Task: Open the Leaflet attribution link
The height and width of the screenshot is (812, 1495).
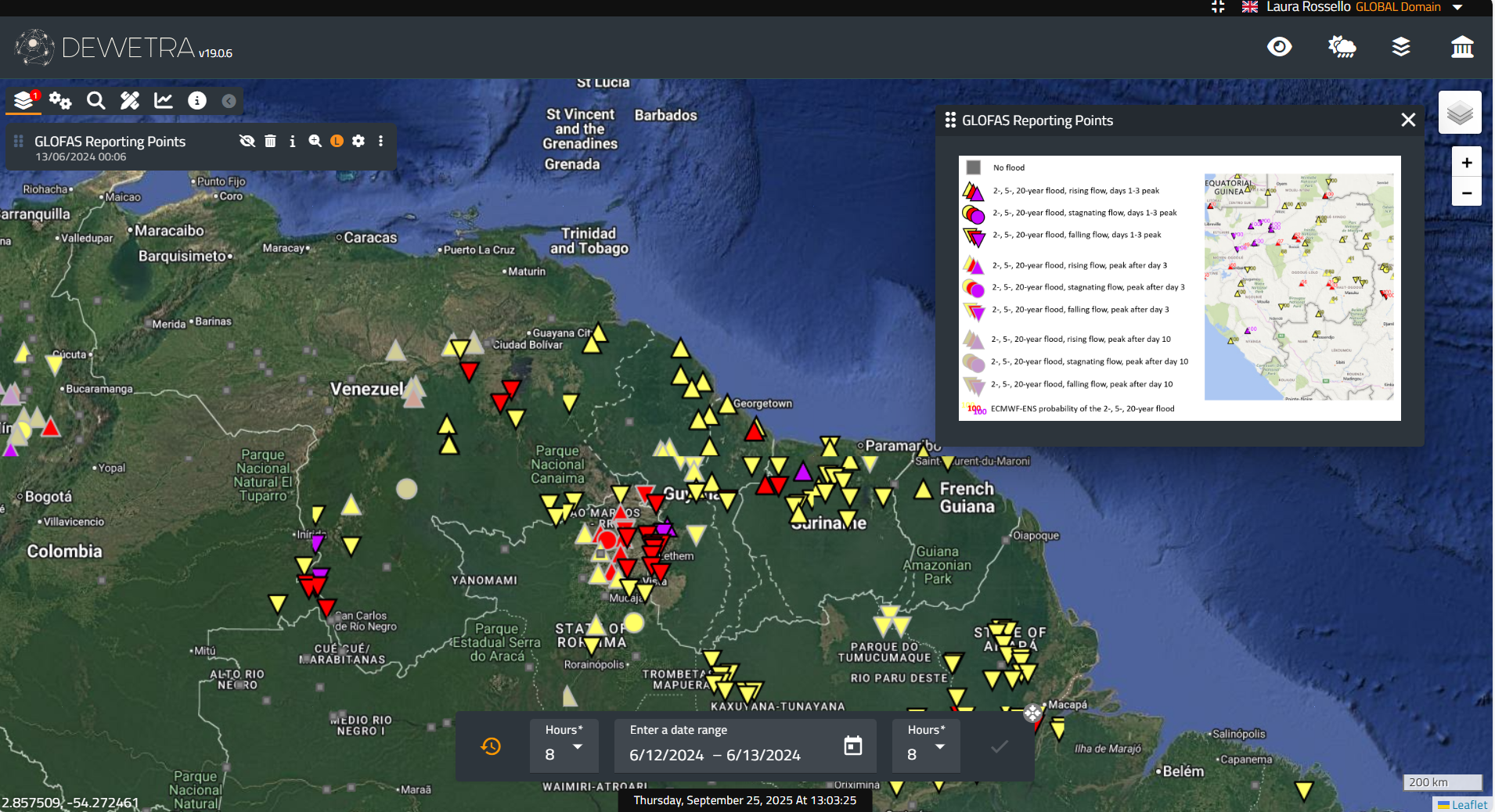Action: click(1468, 804)
